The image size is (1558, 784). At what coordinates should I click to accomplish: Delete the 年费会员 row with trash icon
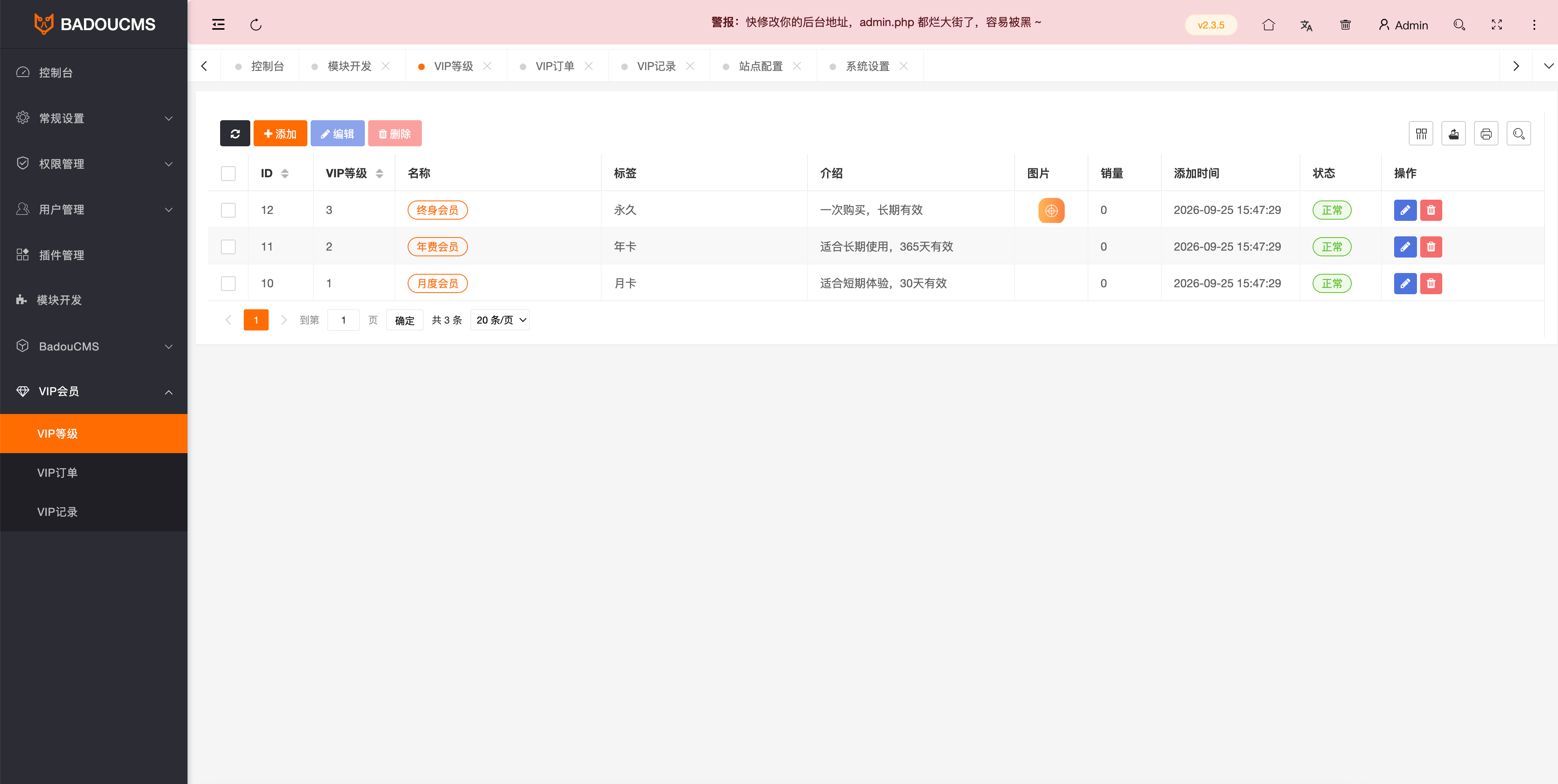point(1431,247)
